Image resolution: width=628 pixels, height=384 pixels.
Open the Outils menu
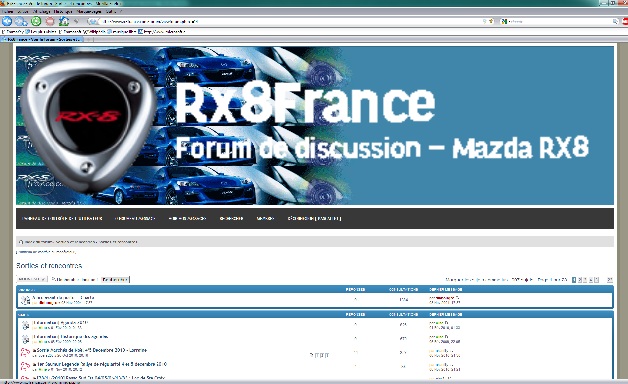tap(111, 12)
